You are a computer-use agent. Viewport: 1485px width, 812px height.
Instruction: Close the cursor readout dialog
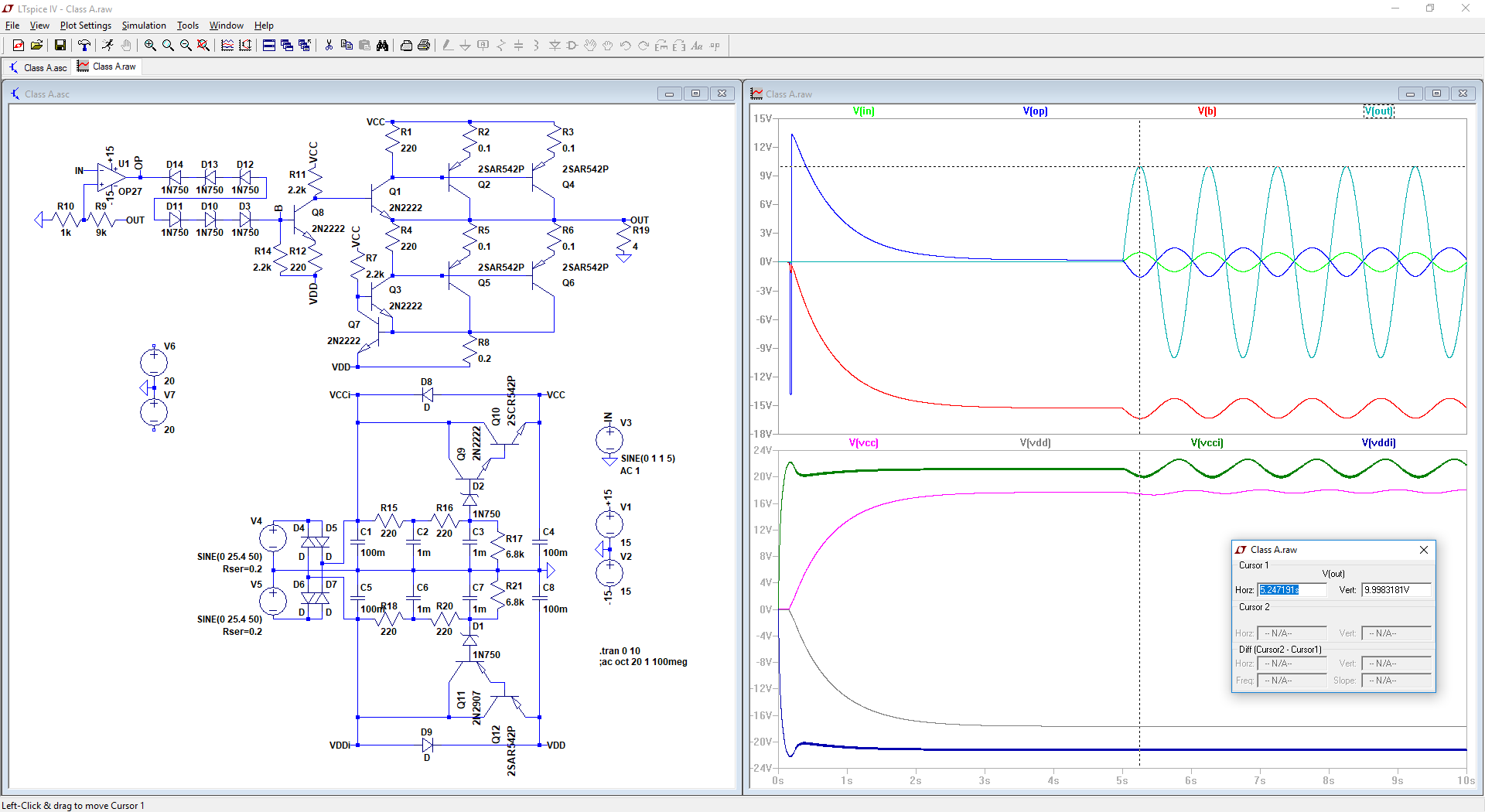1424,550
